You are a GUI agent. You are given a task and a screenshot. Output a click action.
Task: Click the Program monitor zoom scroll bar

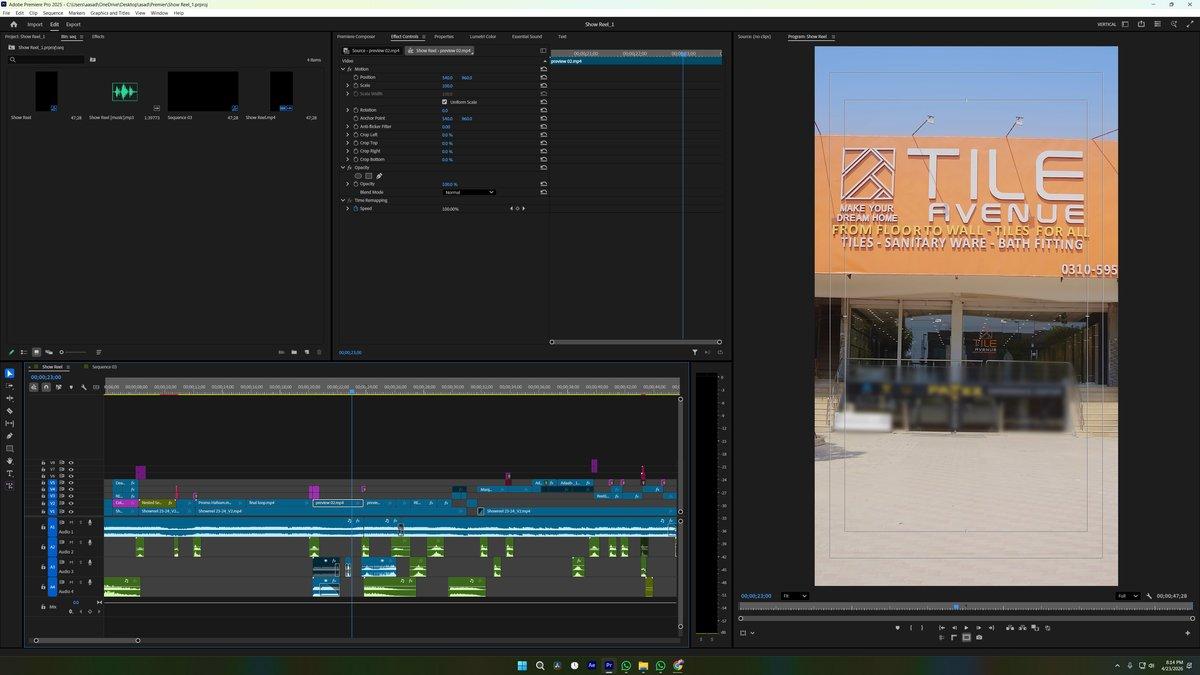(966, 618)
